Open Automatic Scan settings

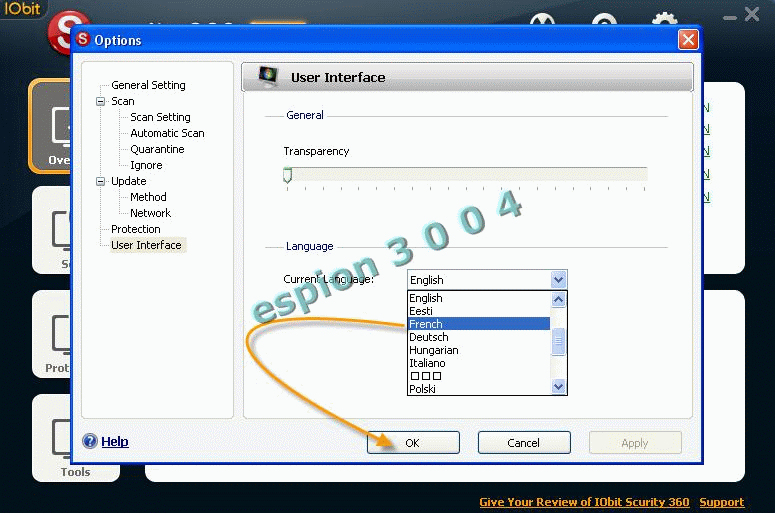tap(167, 133)
